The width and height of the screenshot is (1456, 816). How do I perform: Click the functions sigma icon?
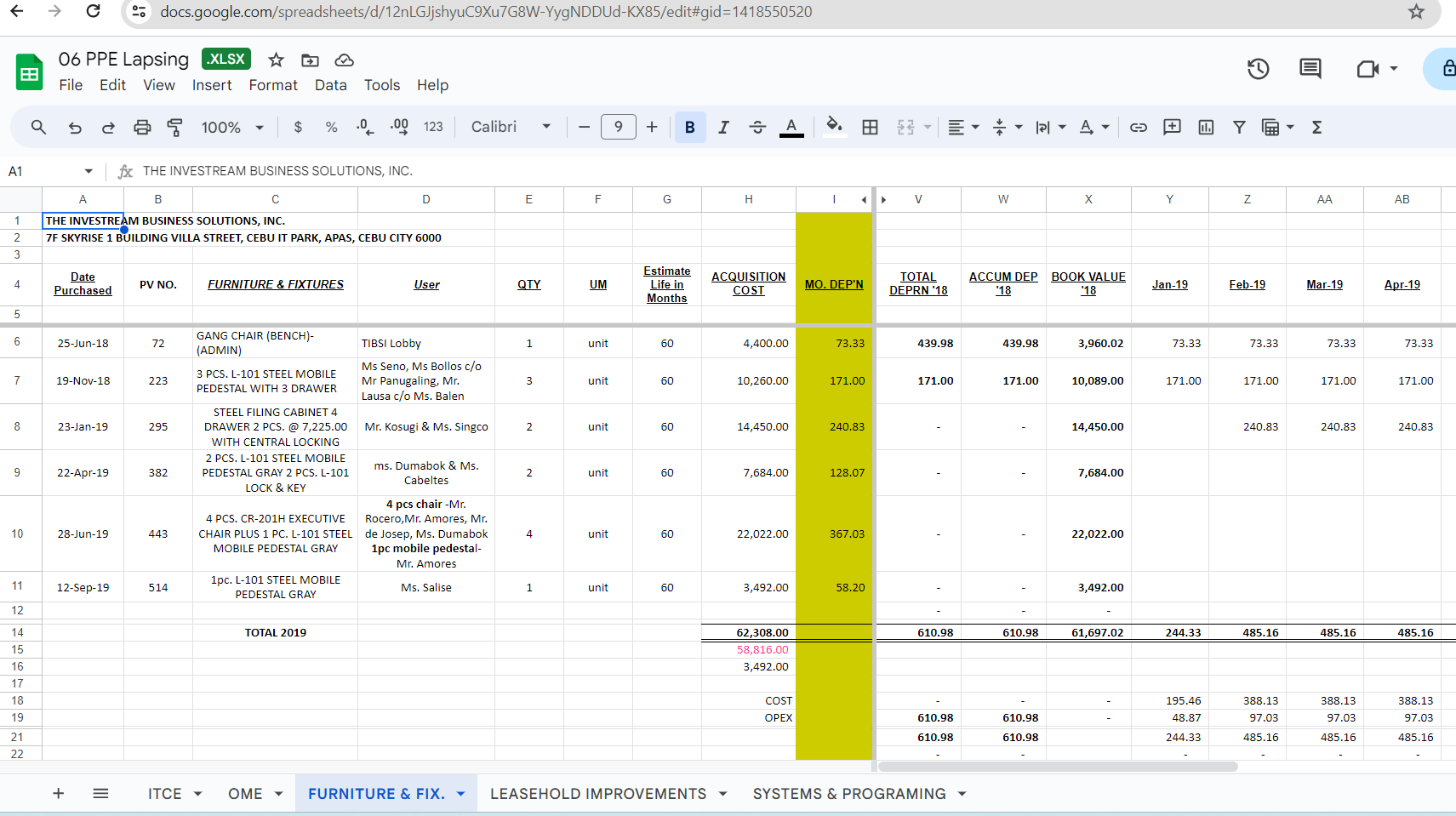click(x=1316, y=128)
